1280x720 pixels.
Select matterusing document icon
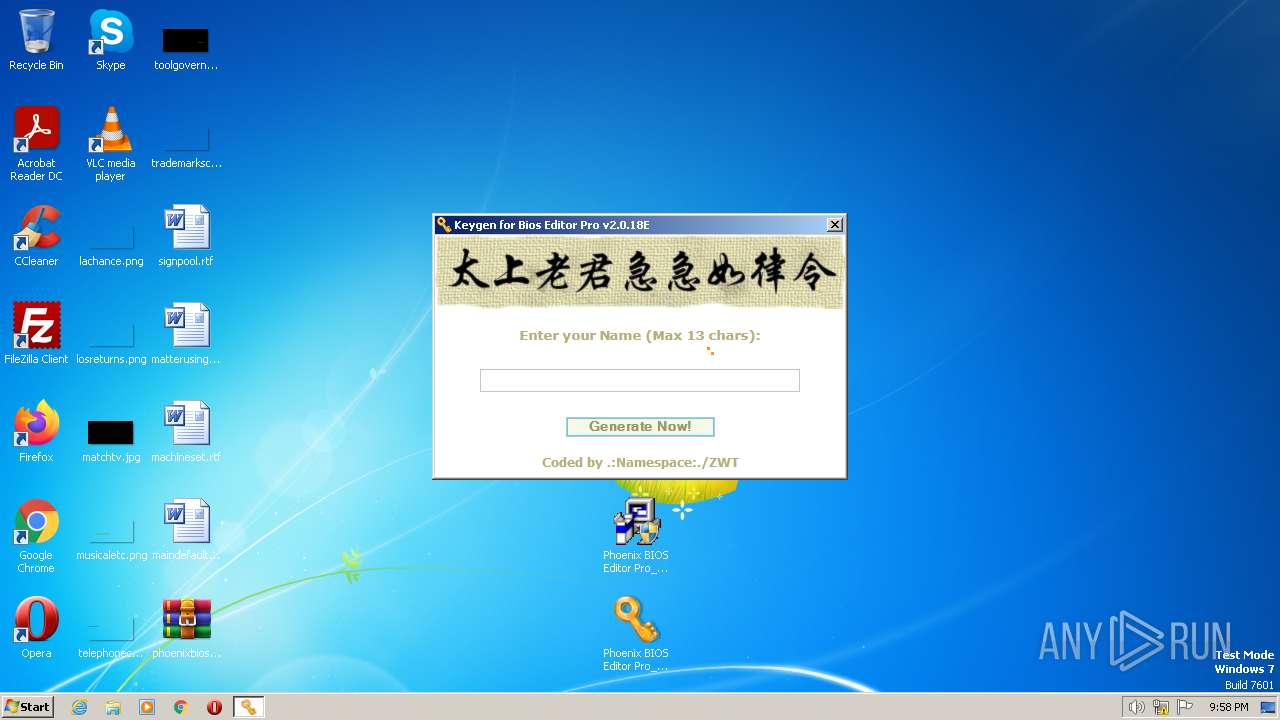click(x=186, y=334)
